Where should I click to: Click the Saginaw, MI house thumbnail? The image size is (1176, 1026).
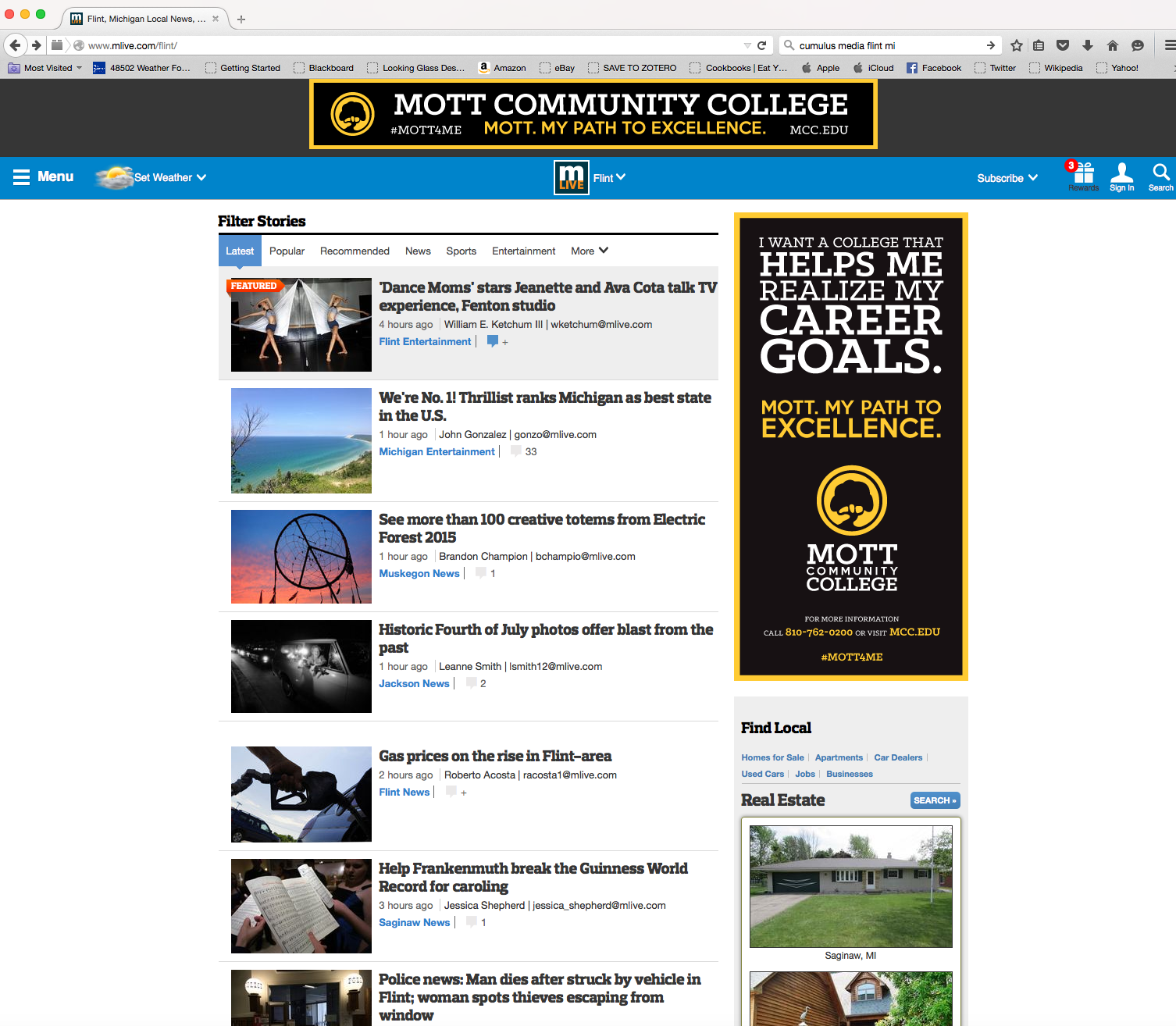tap(850, 886)
